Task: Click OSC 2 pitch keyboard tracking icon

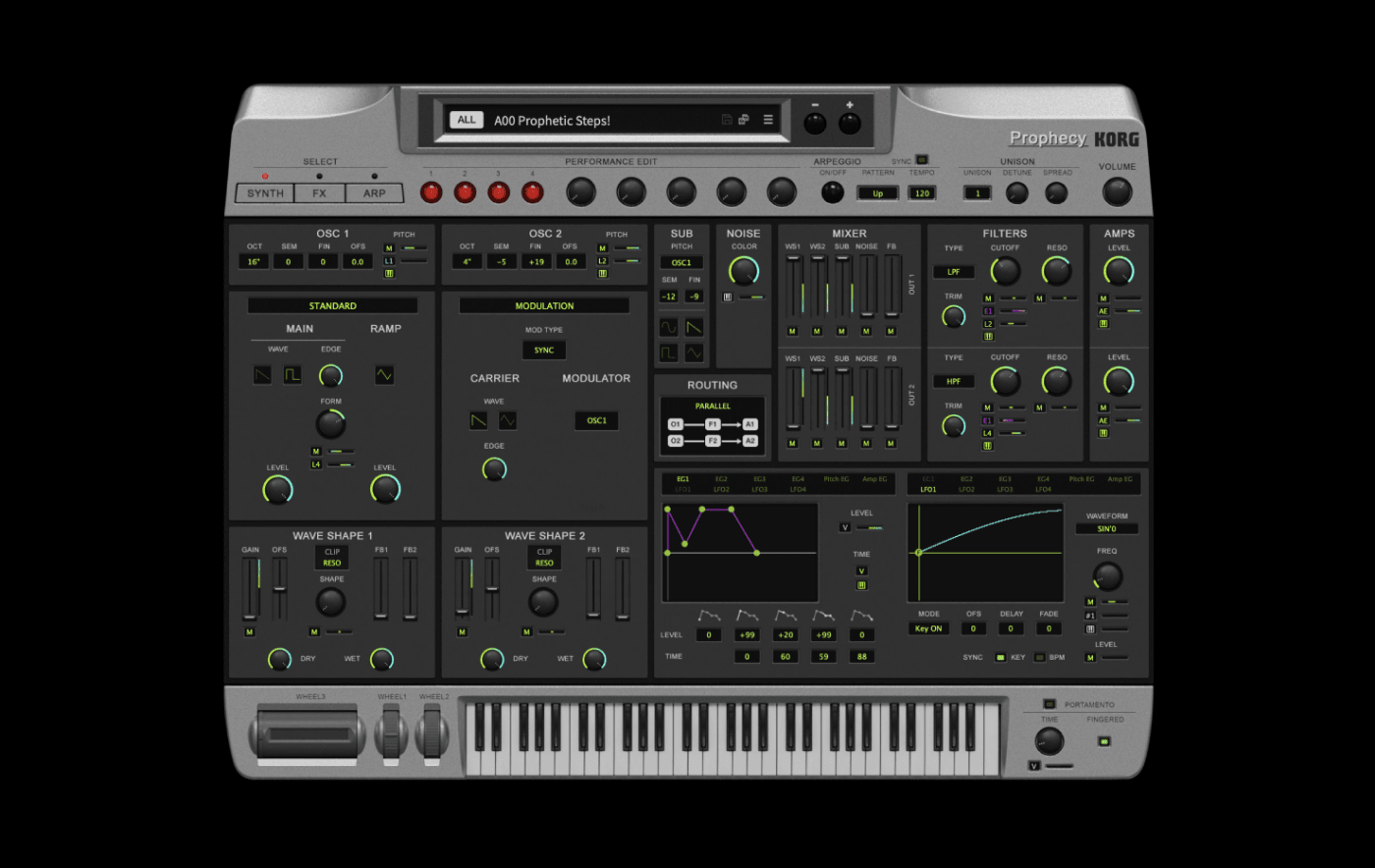Action: (602, 274)
